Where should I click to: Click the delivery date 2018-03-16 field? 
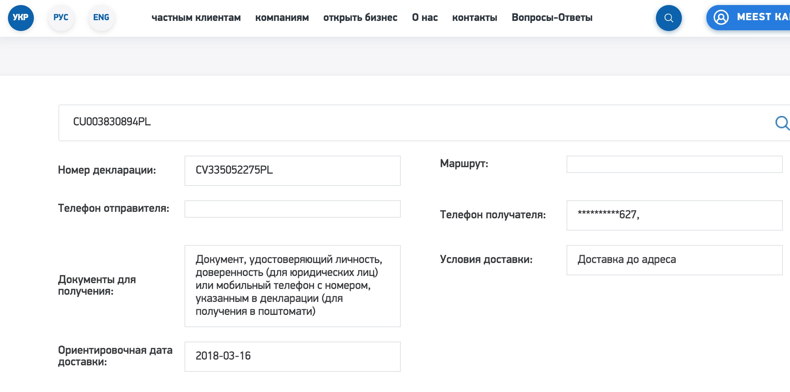tap(292, 356)
